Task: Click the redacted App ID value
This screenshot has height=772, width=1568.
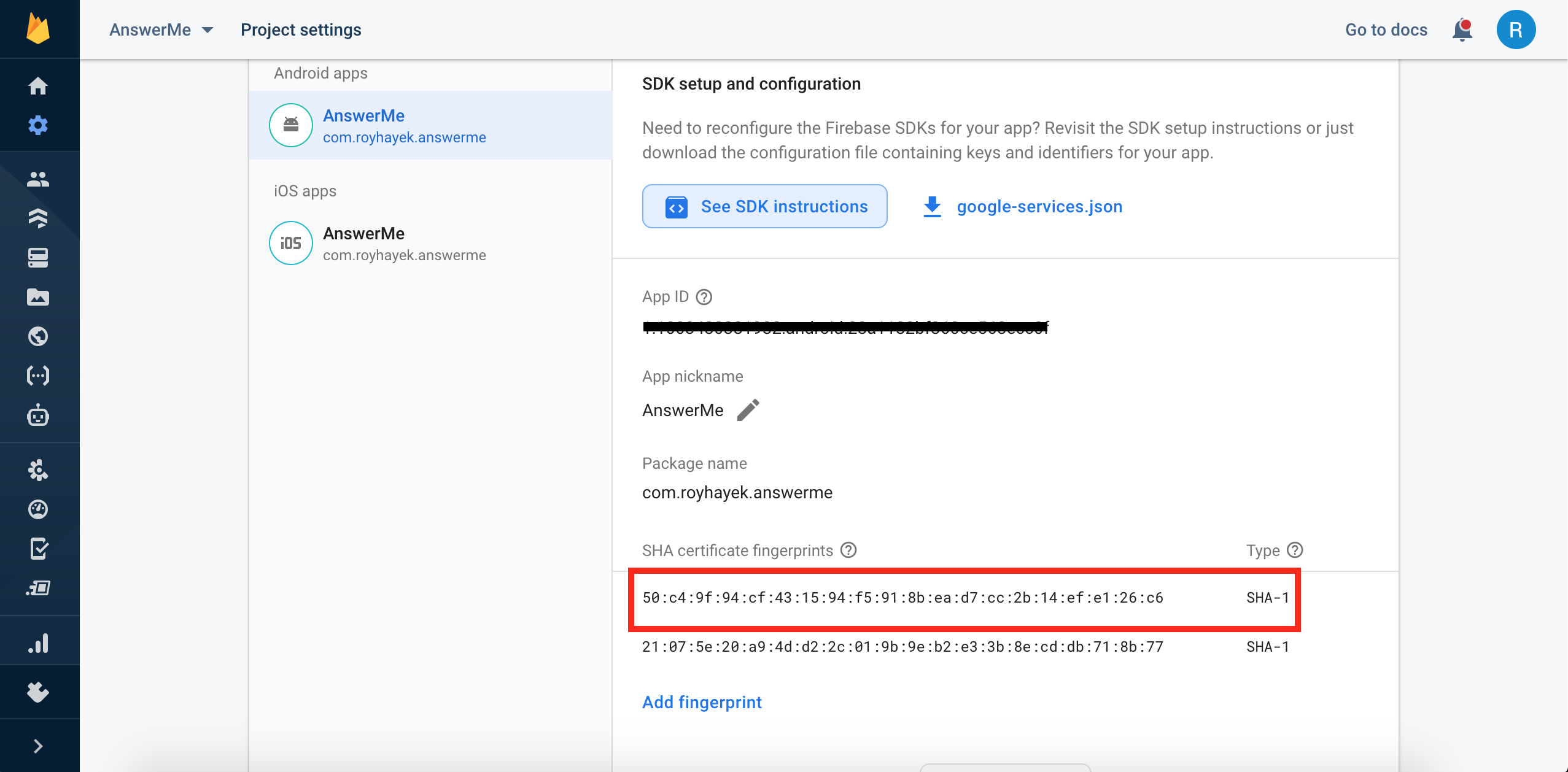Action: (846, 328)
